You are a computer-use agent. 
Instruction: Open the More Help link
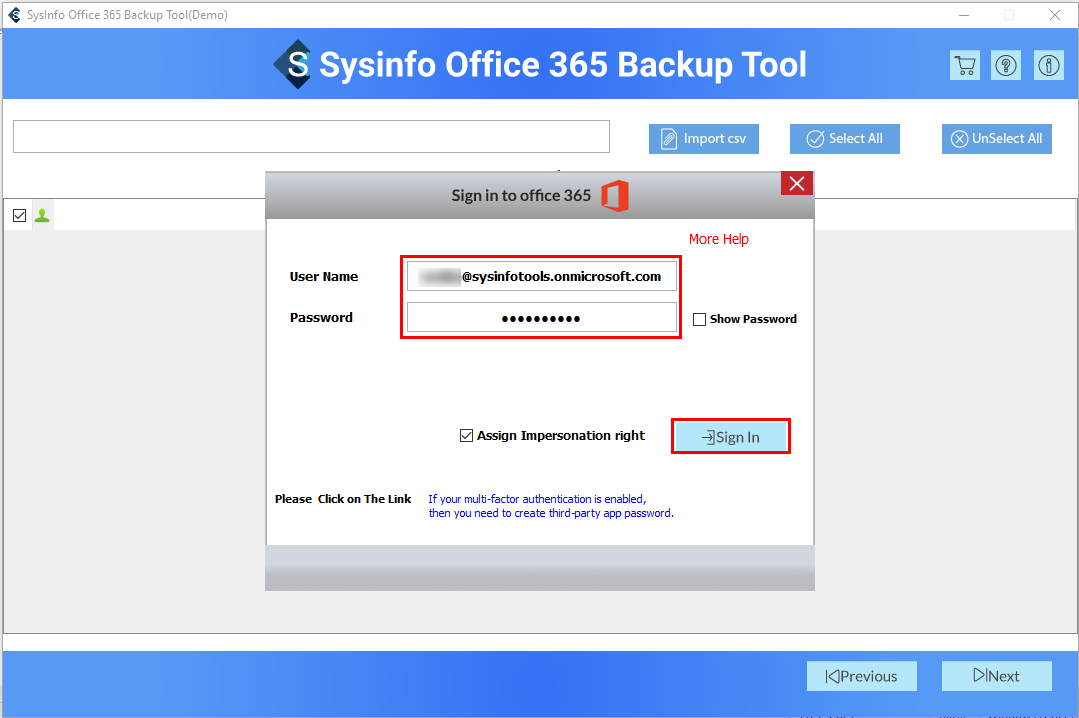718,239
